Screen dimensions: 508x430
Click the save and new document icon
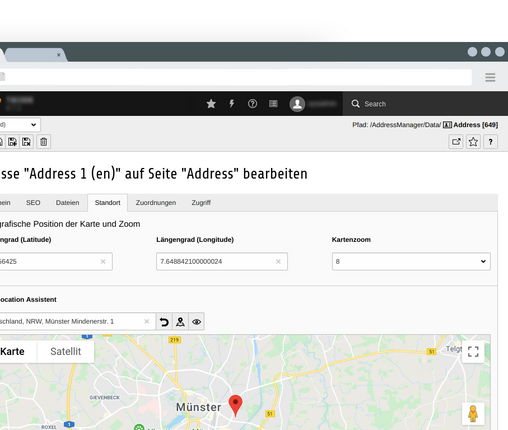pos(12,142)
